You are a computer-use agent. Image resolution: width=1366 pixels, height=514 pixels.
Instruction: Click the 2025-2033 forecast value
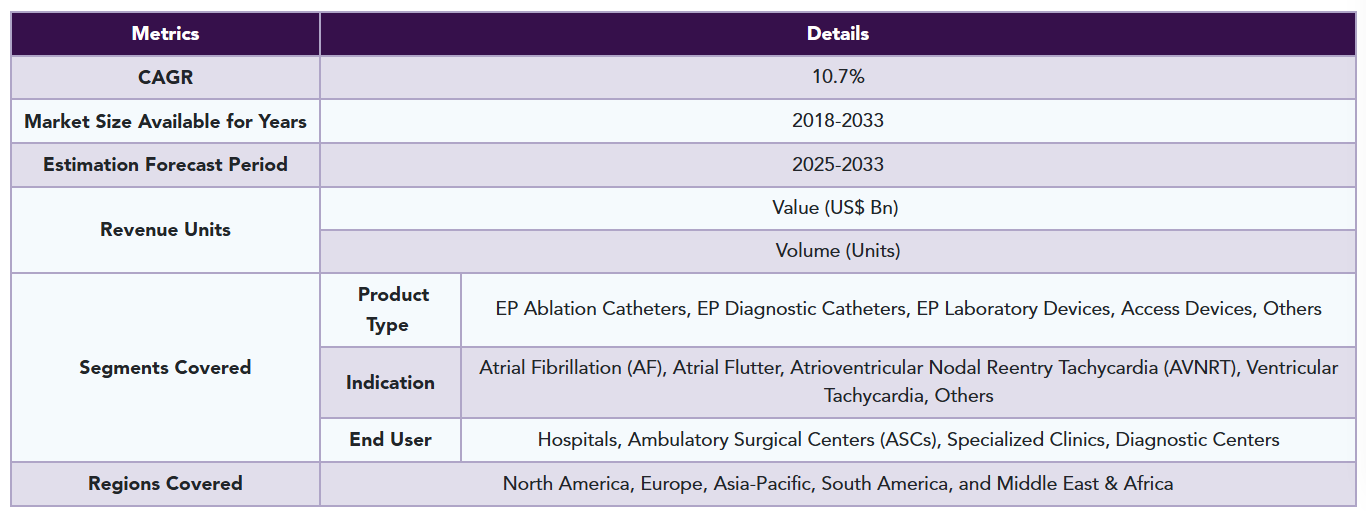click(x=838, y=165)
